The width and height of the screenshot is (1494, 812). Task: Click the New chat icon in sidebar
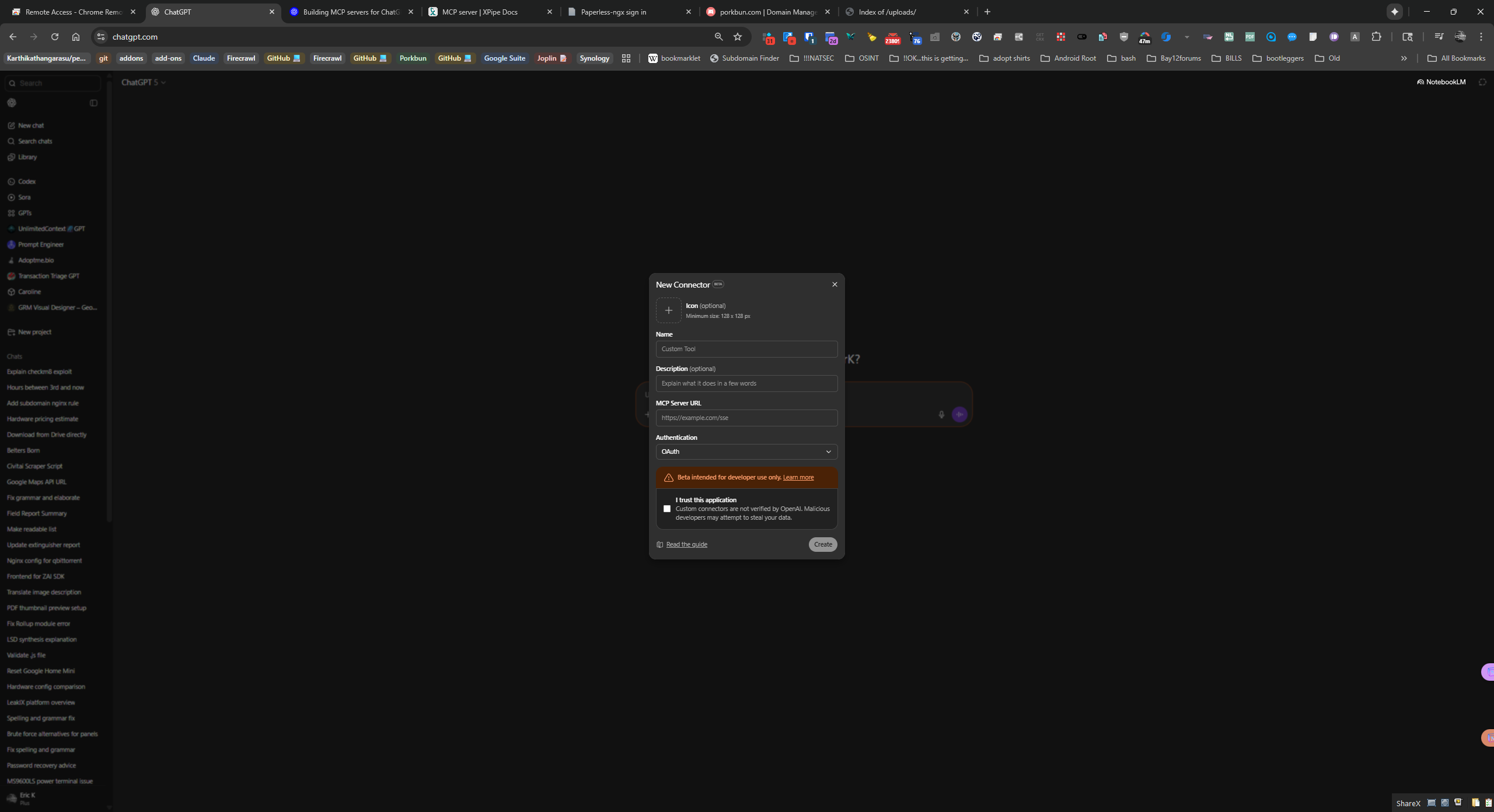click(11, 125)
